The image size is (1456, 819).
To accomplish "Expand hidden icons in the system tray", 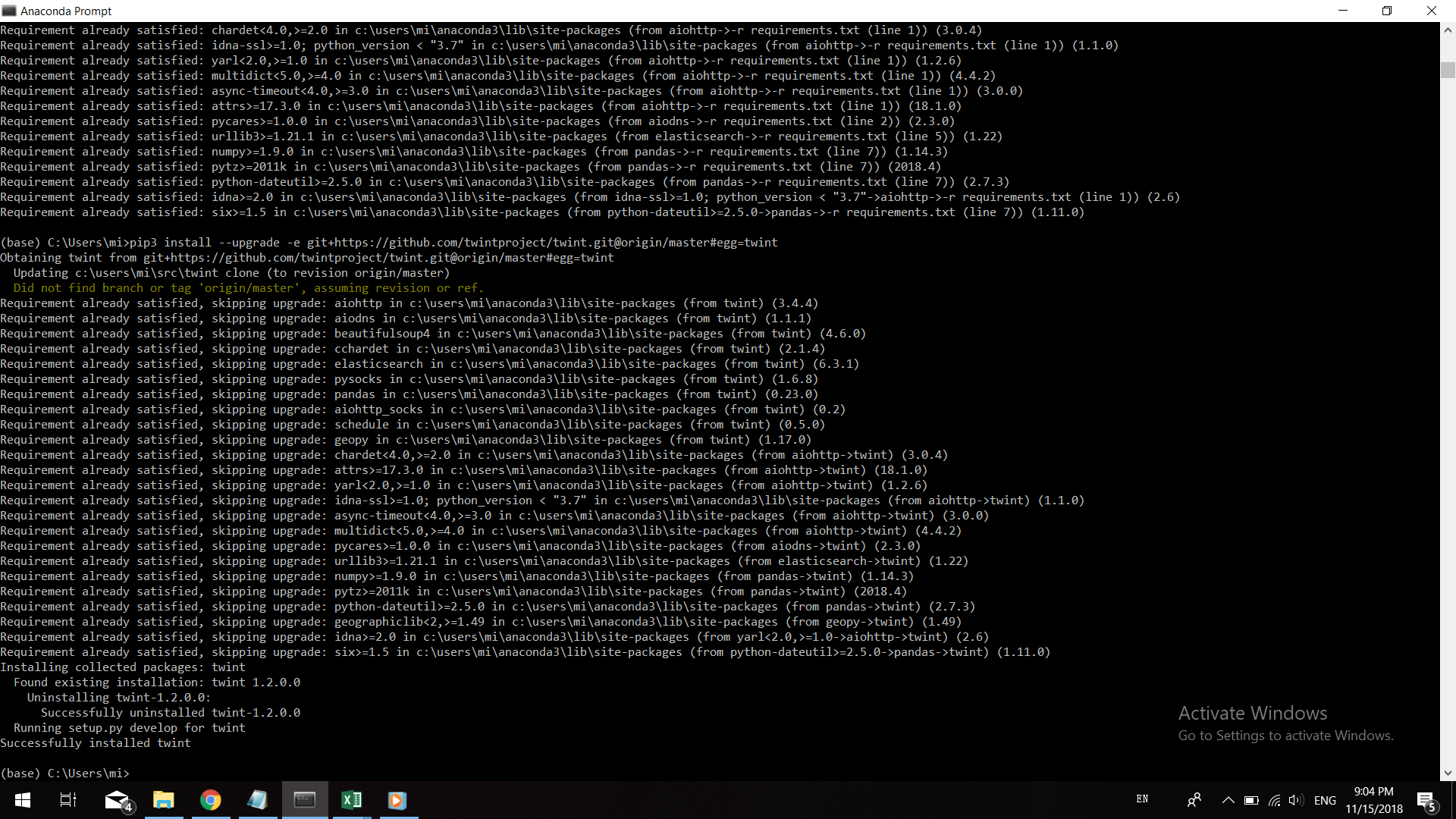I will tap(1228, 800).
